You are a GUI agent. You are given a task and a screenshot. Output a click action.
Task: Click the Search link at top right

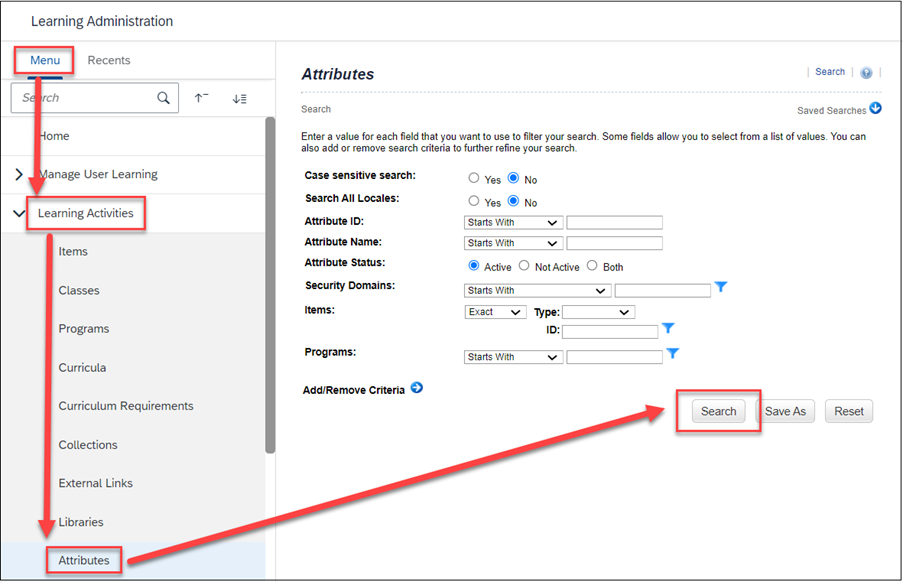coord(829,71)
